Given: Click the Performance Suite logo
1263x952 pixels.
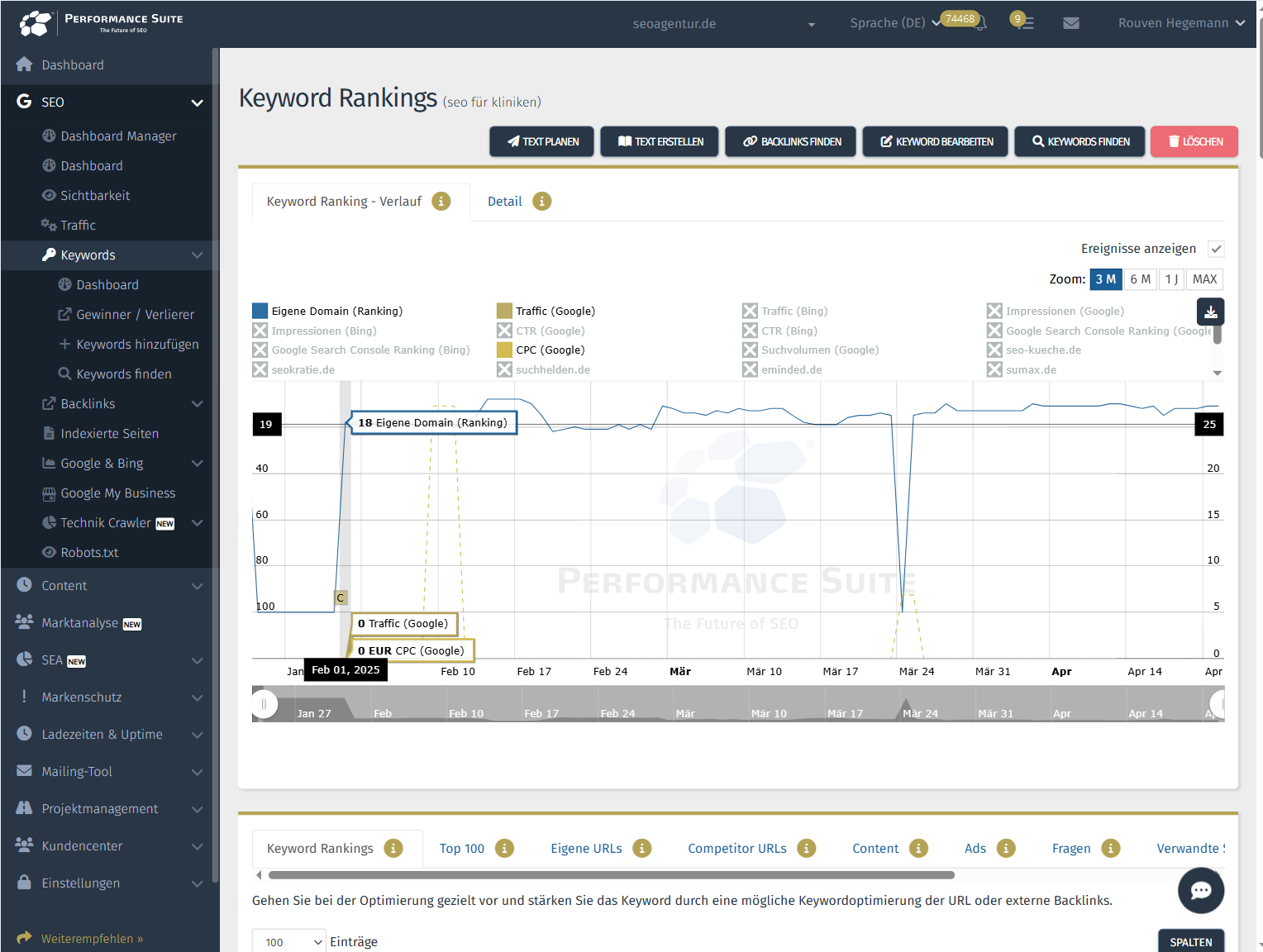Looking at the screenshot, I should (x=101, y=23).
